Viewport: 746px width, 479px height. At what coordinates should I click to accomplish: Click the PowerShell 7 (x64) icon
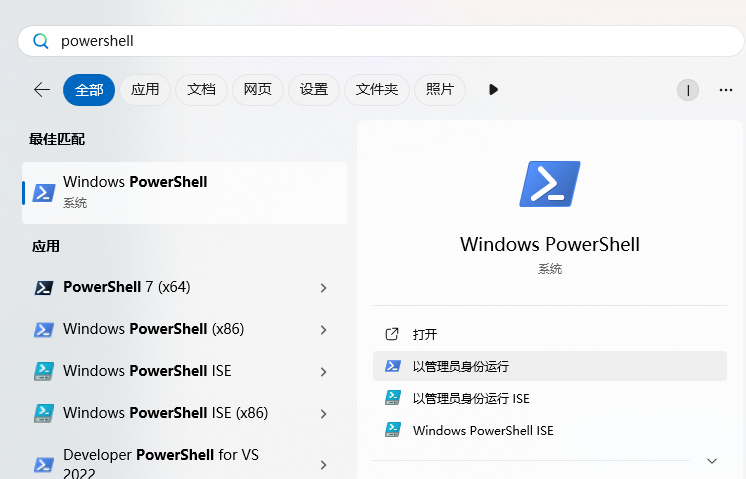[44, 288]
